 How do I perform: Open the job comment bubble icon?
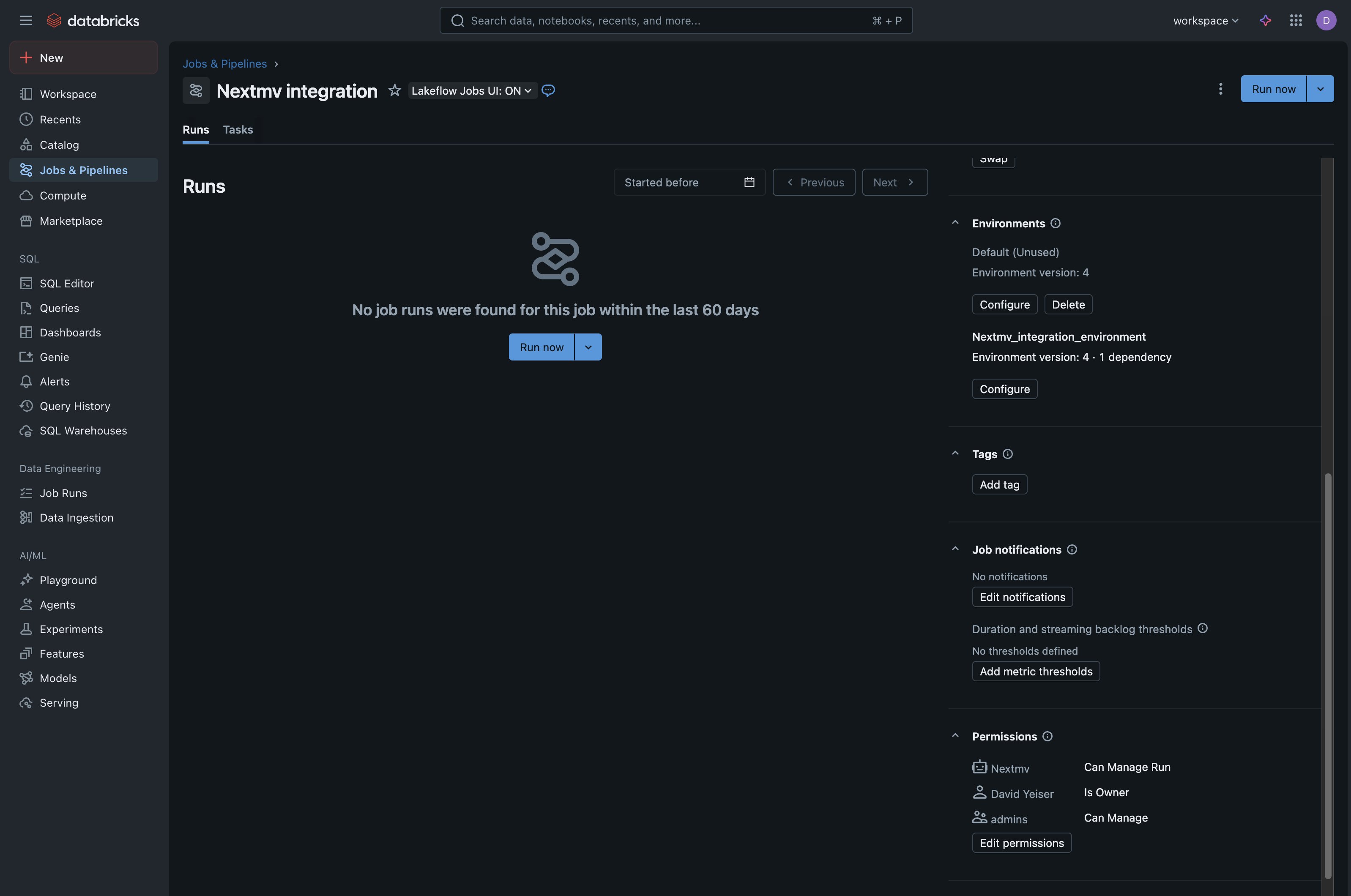pyautogui.click(x=548, y=90)
